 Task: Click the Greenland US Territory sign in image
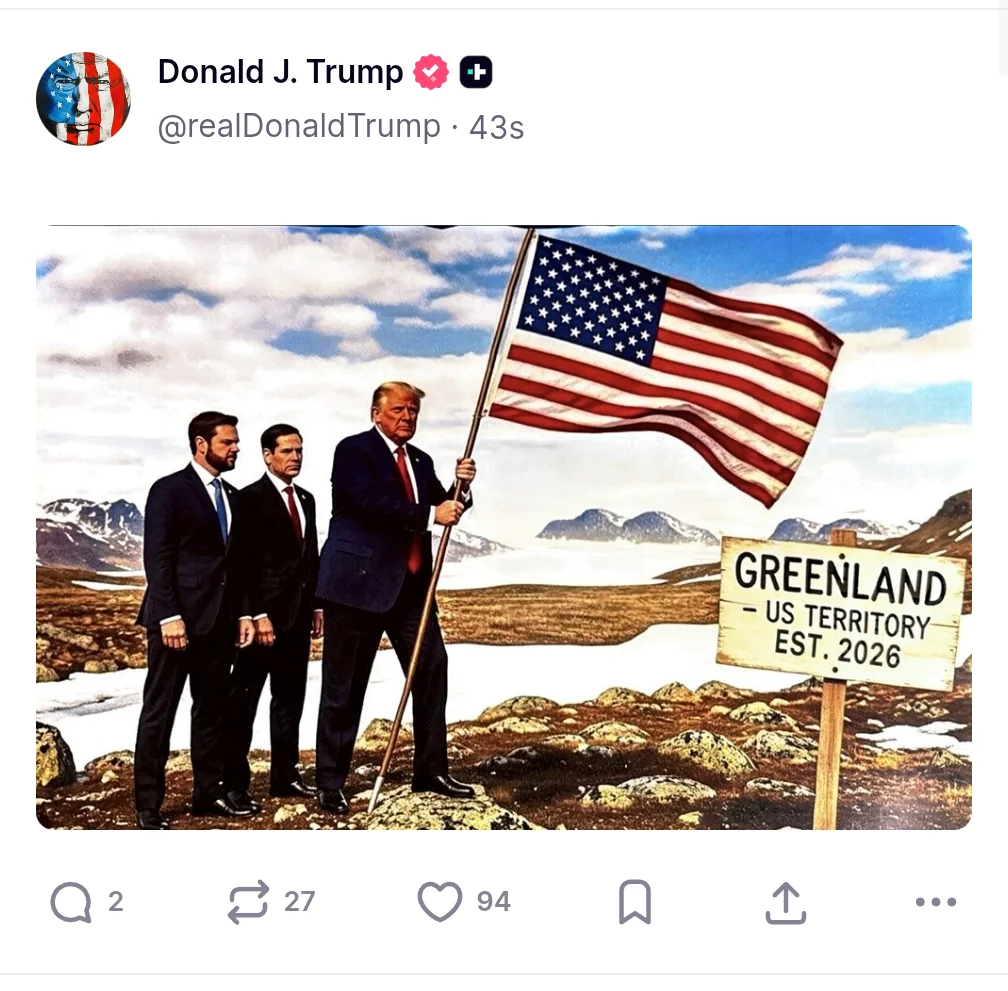coord(841,612)
